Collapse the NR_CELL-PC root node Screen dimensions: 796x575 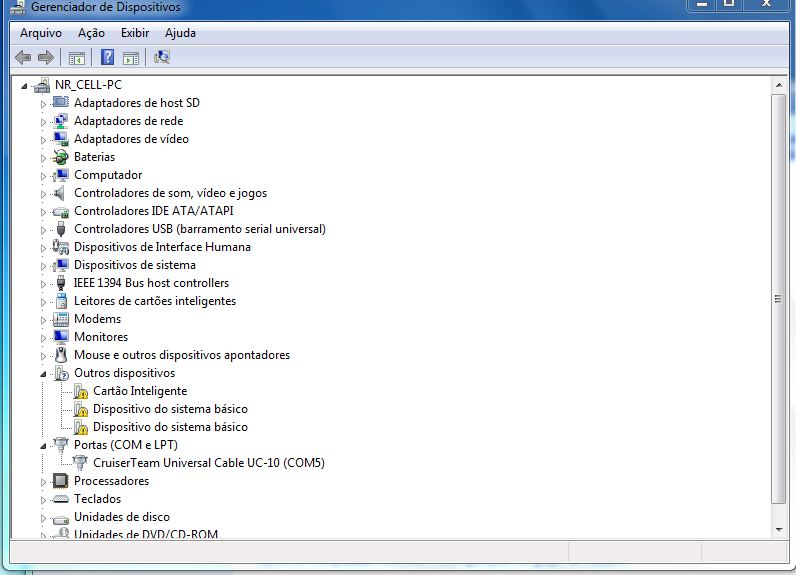pos(24,86)
